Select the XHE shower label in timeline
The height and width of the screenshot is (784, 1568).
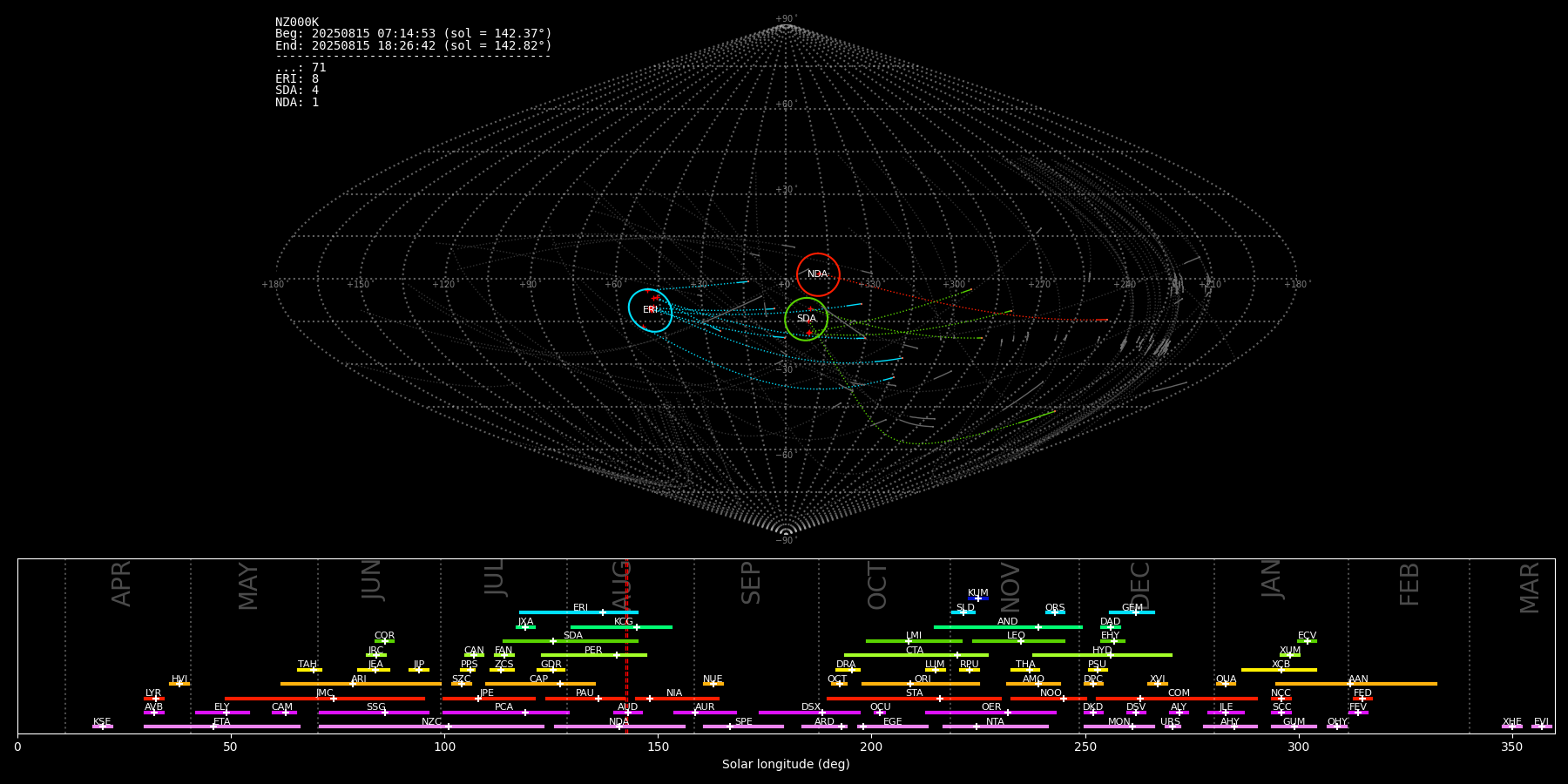(1512, 722)
